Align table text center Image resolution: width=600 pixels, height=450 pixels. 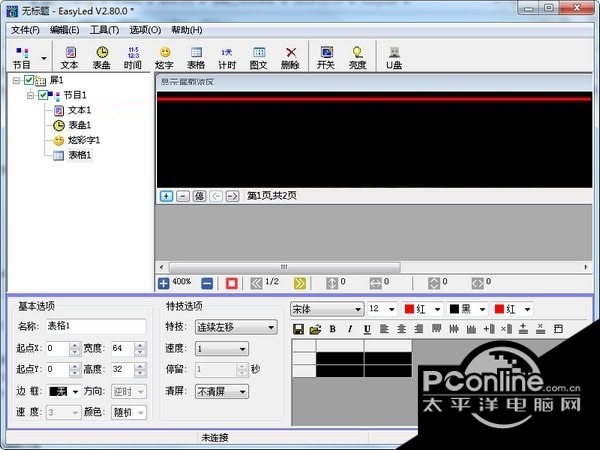[x=401, y=329]
